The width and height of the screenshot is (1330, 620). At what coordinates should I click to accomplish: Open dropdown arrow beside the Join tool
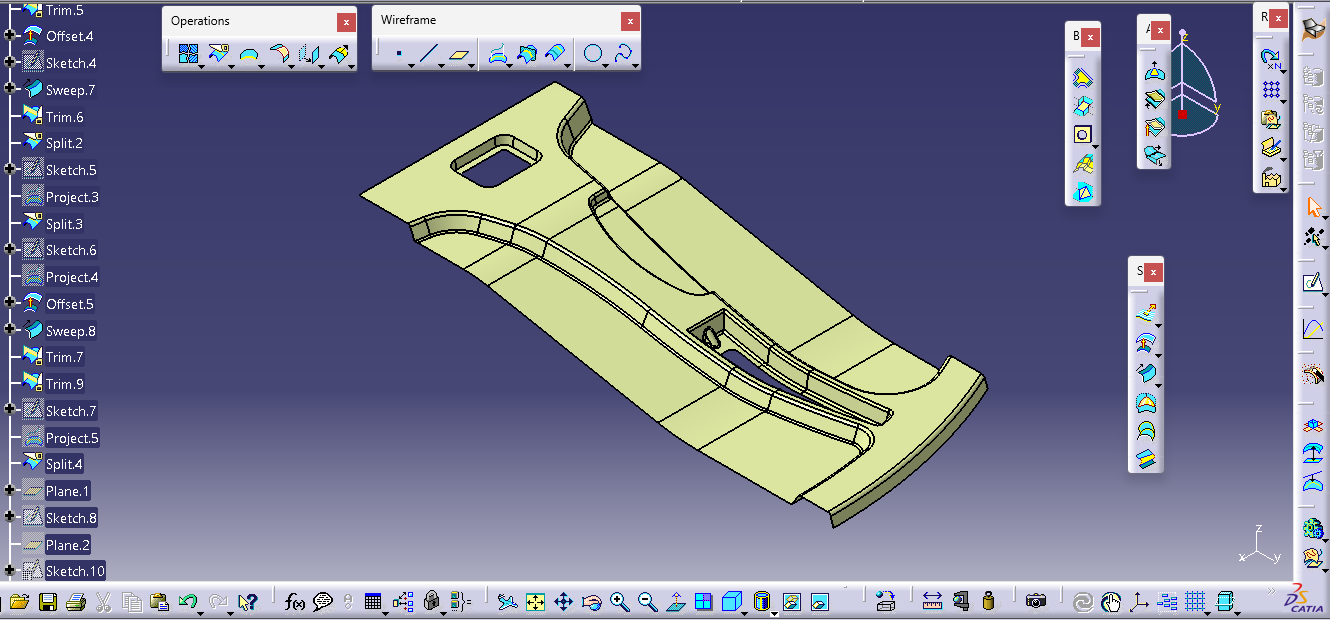tap(201, 65)
